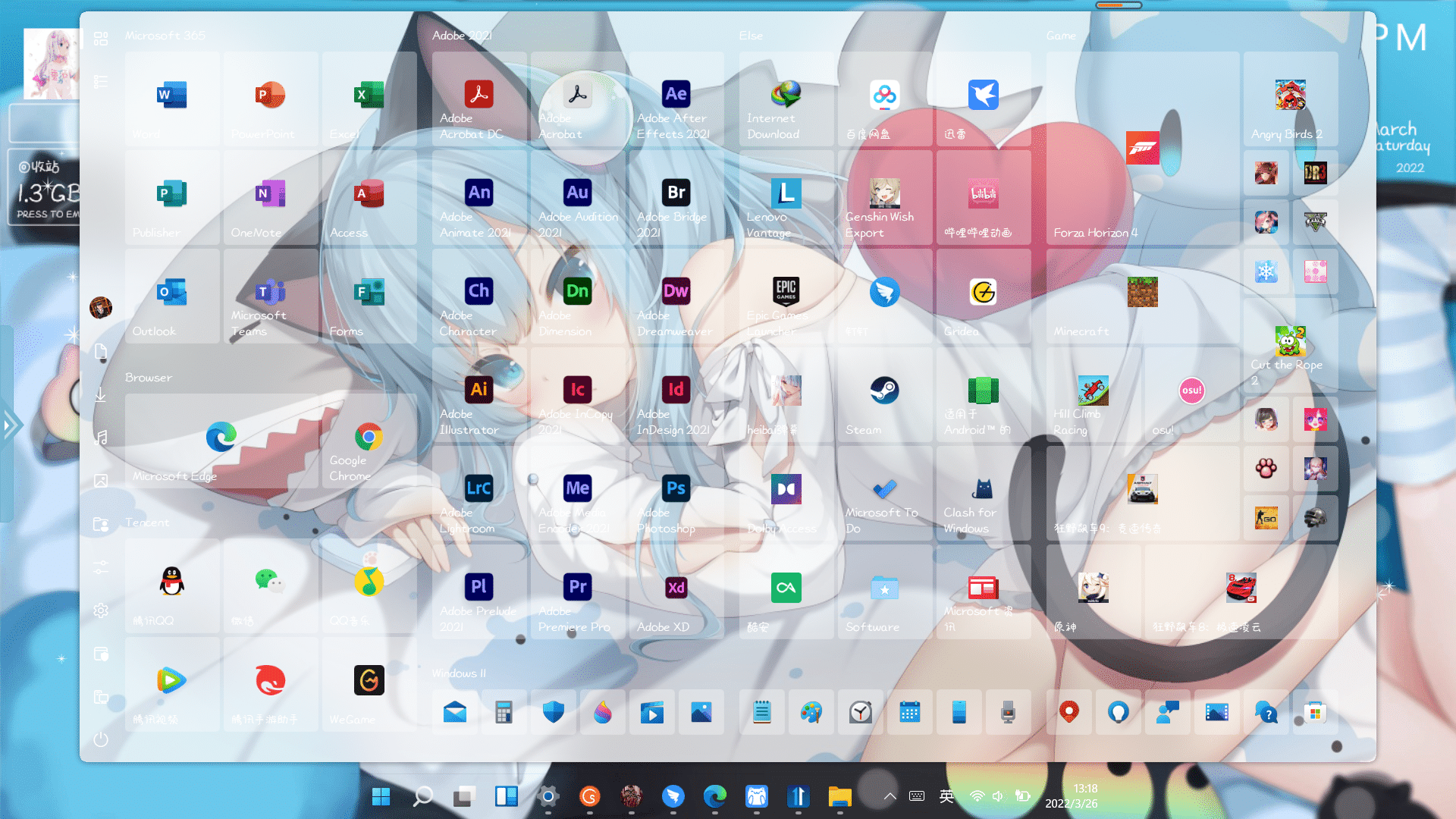Open the Calculator app tile
Viewport: 1456px width, 819px height.
[504, 712]
